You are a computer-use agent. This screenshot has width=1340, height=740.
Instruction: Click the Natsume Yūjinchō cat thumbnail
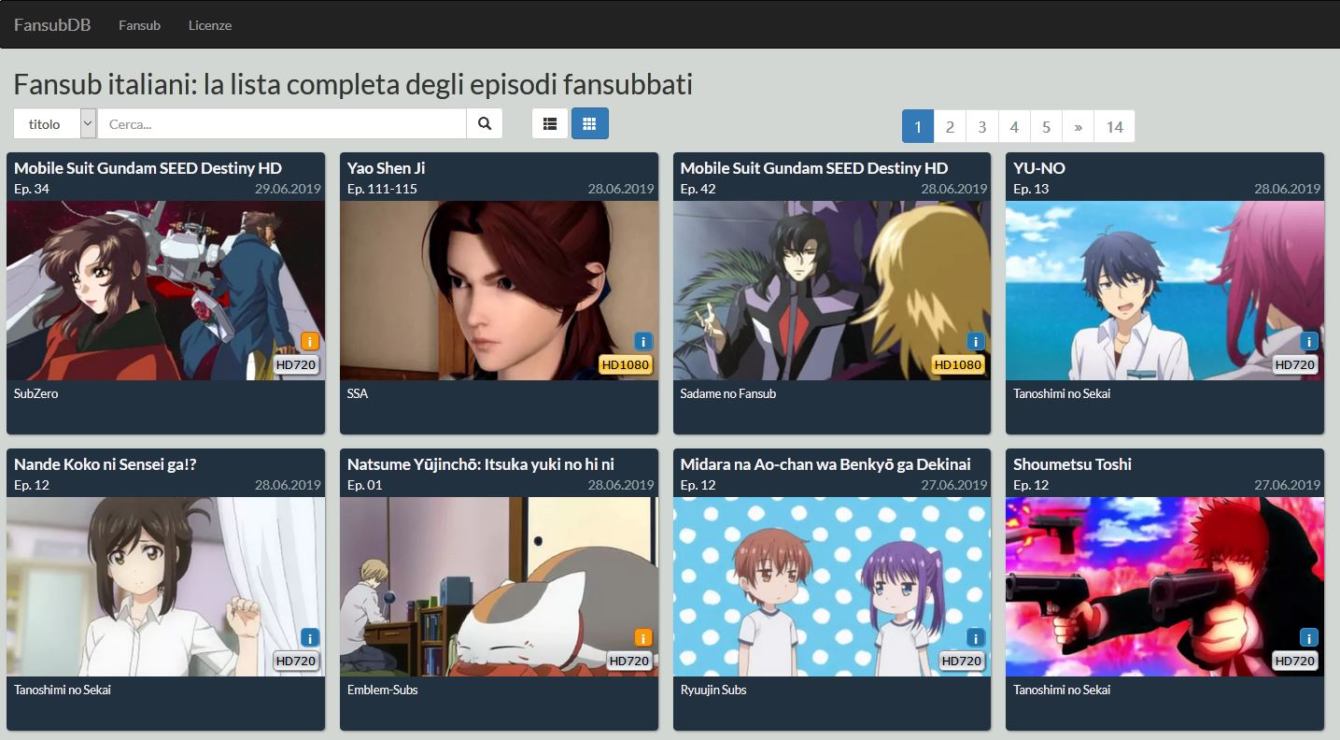[x=499, y=586]
